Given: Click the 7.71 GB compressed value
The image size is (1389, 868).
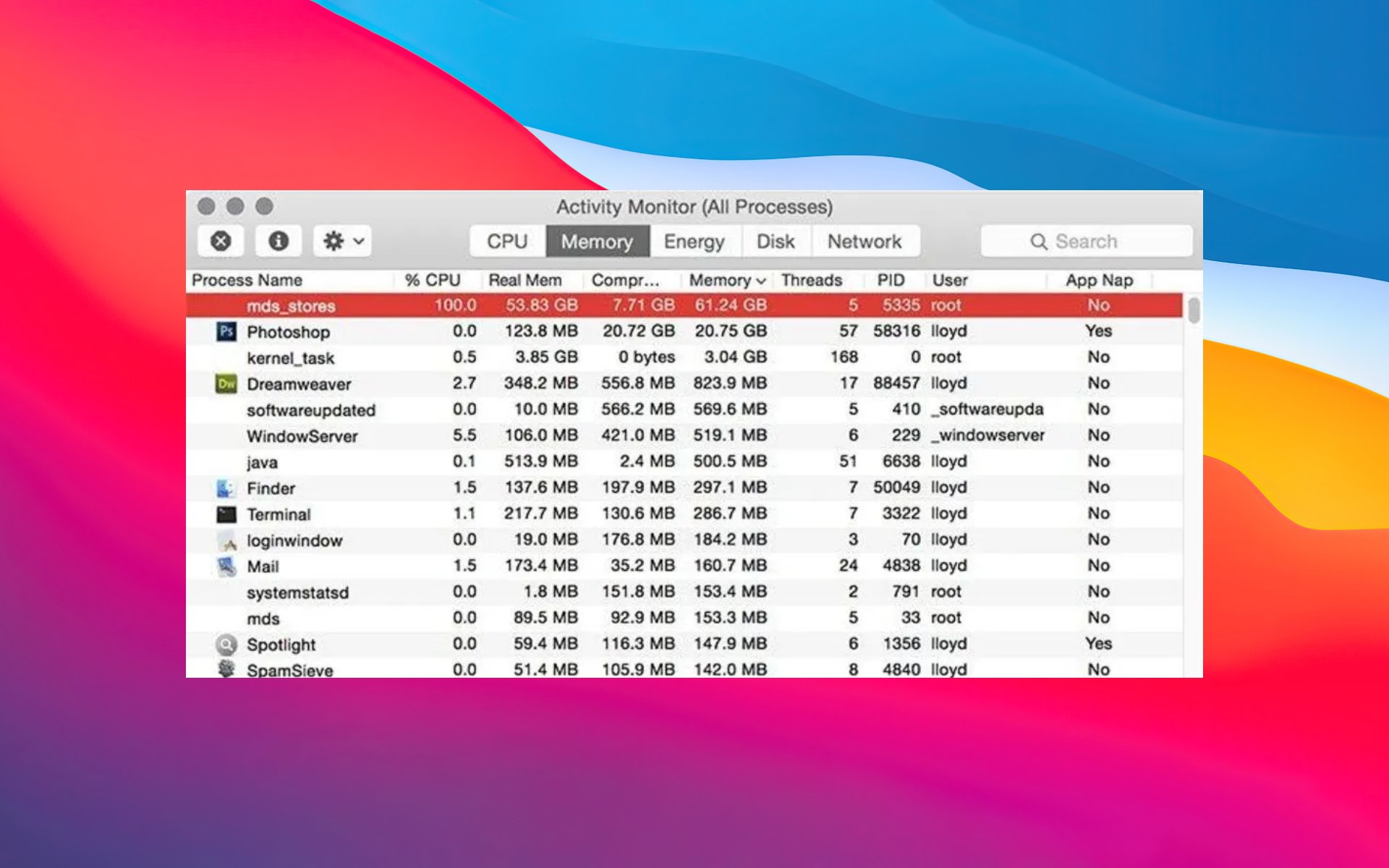Looking at the screenshot, I should click(643, 305).
